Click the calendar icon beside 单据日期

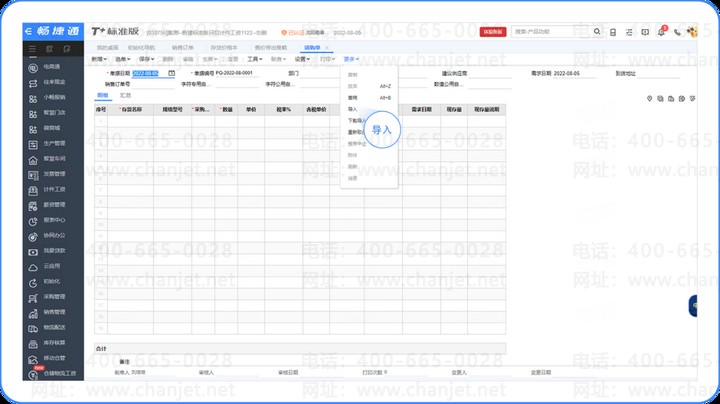(x=172, y=73)
